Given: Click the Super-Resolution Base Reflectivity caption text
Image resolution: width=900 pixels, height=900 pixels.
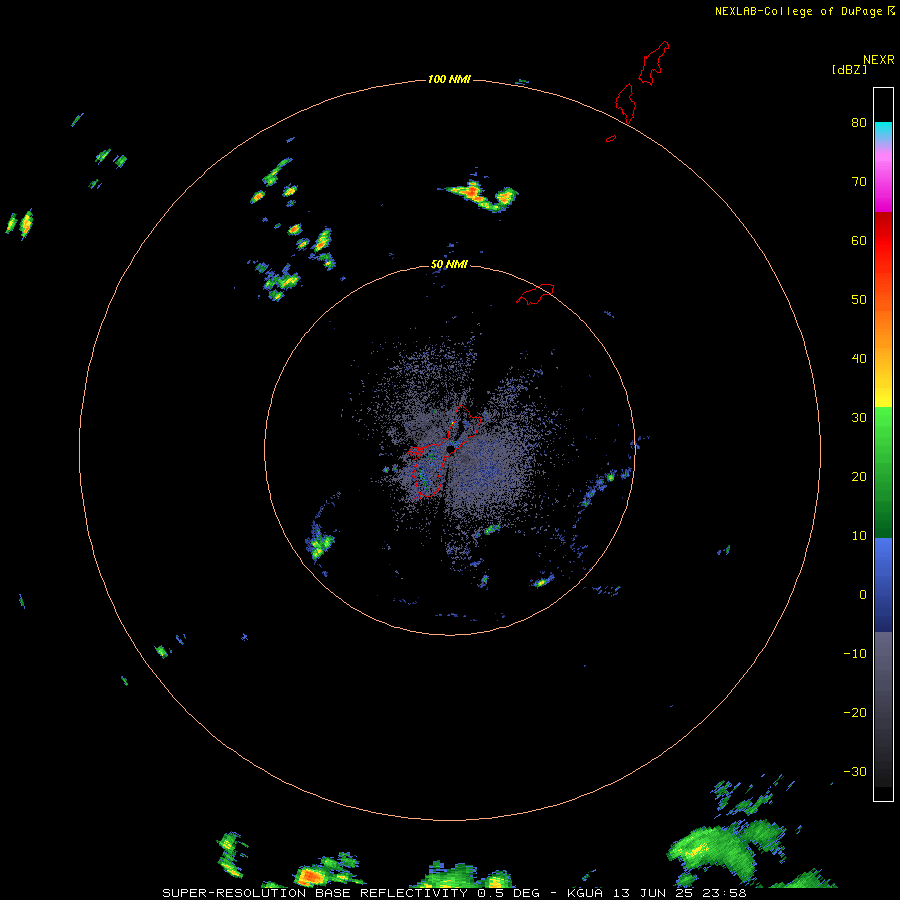Looking at the screenshot, I should click(454, 893).
